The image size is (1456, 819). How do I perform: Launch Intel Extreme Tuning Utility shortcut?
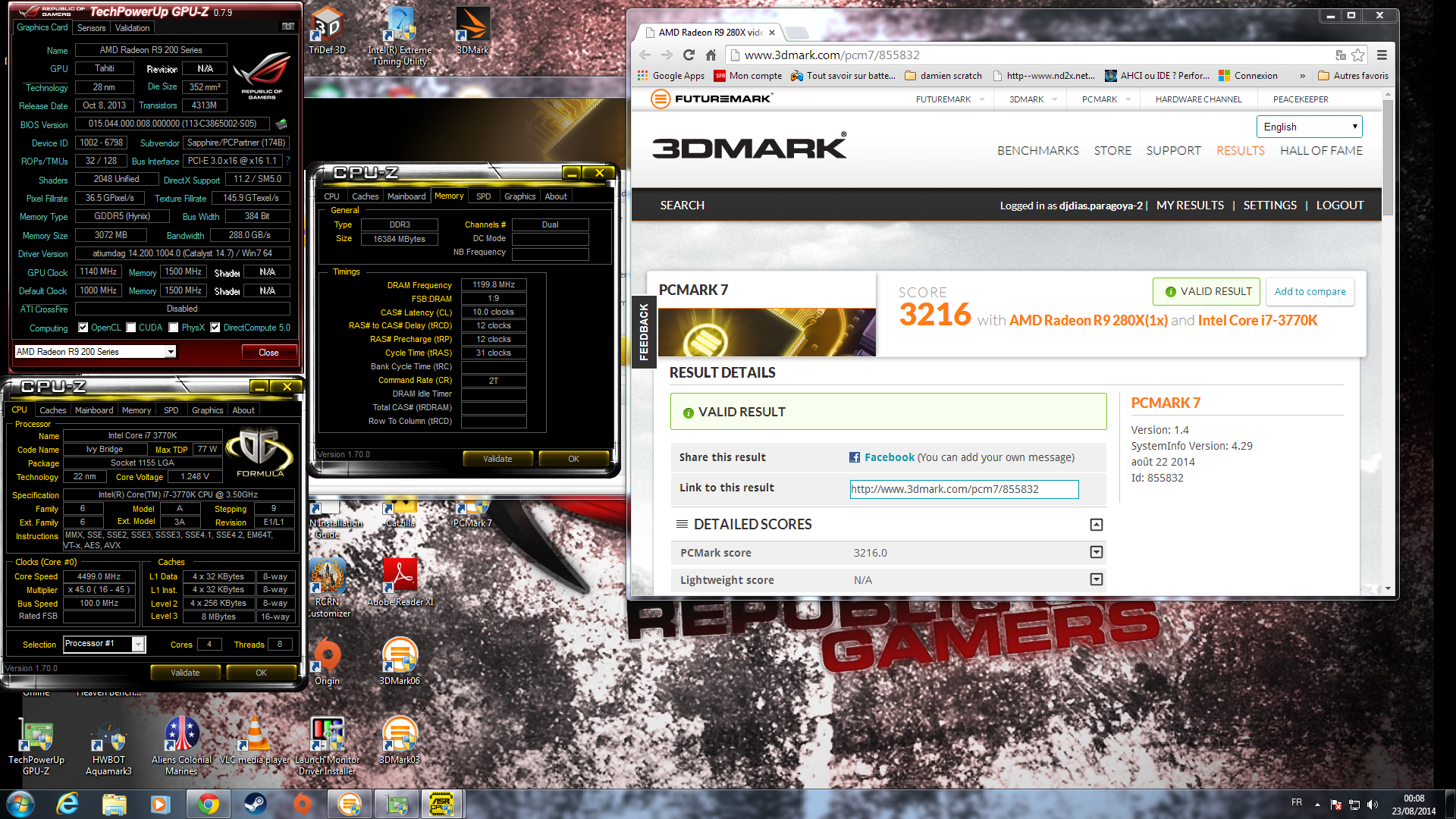tap(400, 36)
